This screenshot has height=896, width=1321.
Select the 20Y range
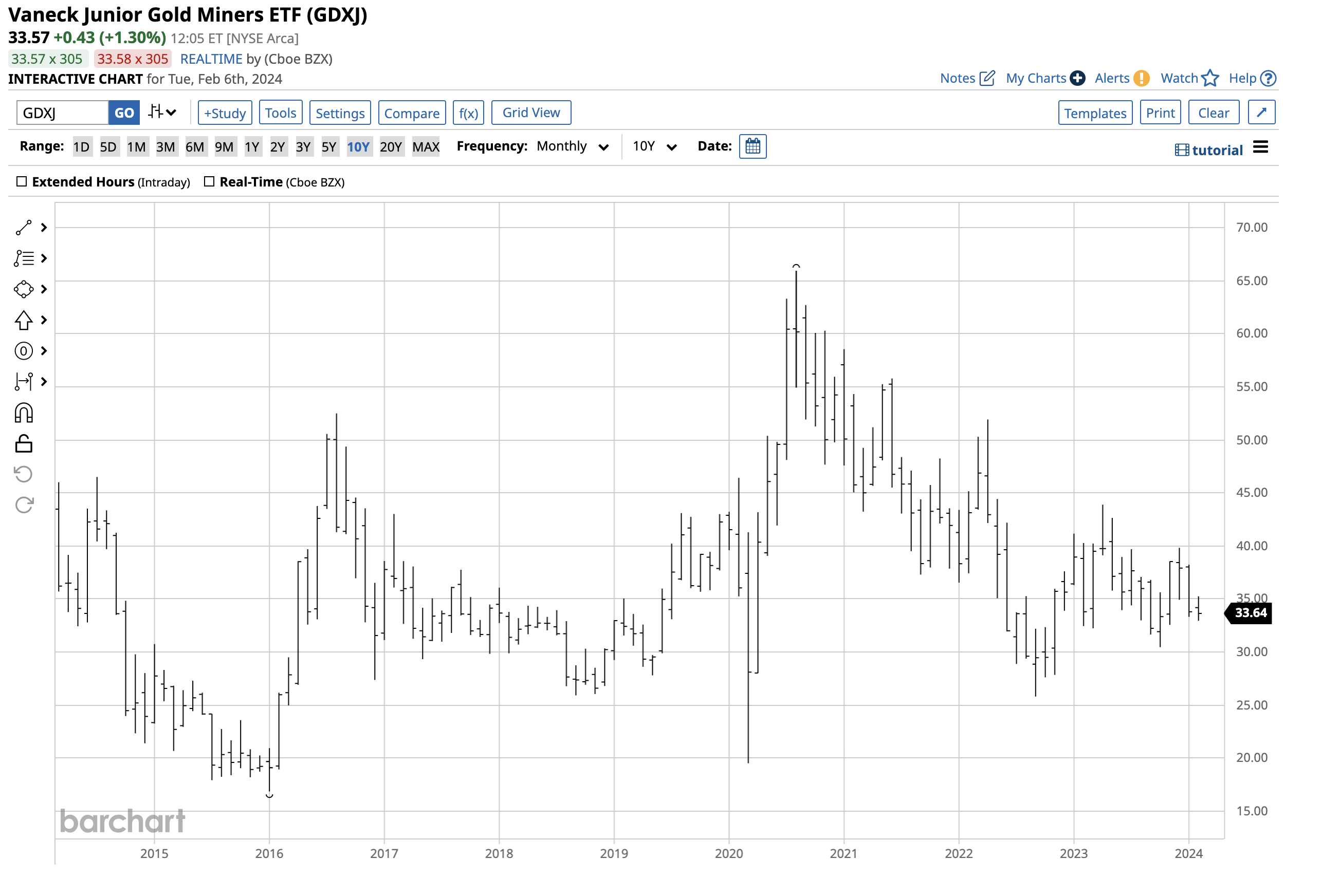(x=391, y=147)
